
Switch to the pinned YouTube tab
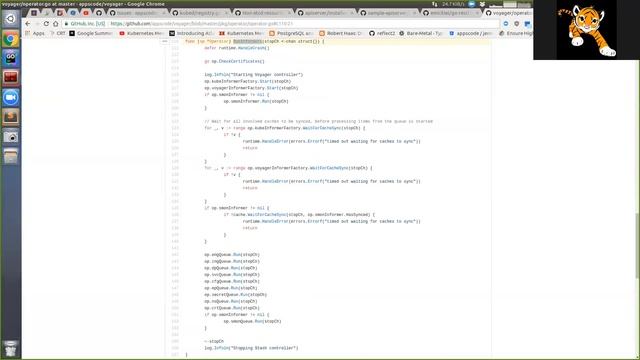(86, 13)
